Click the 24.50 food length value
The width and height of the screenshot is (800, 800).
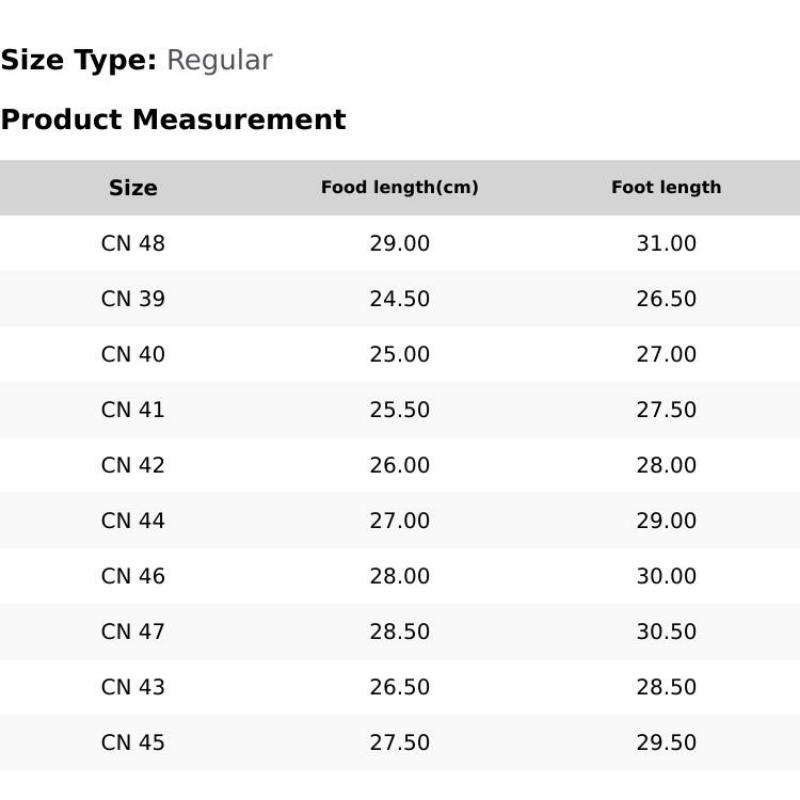tap(399, 299)
